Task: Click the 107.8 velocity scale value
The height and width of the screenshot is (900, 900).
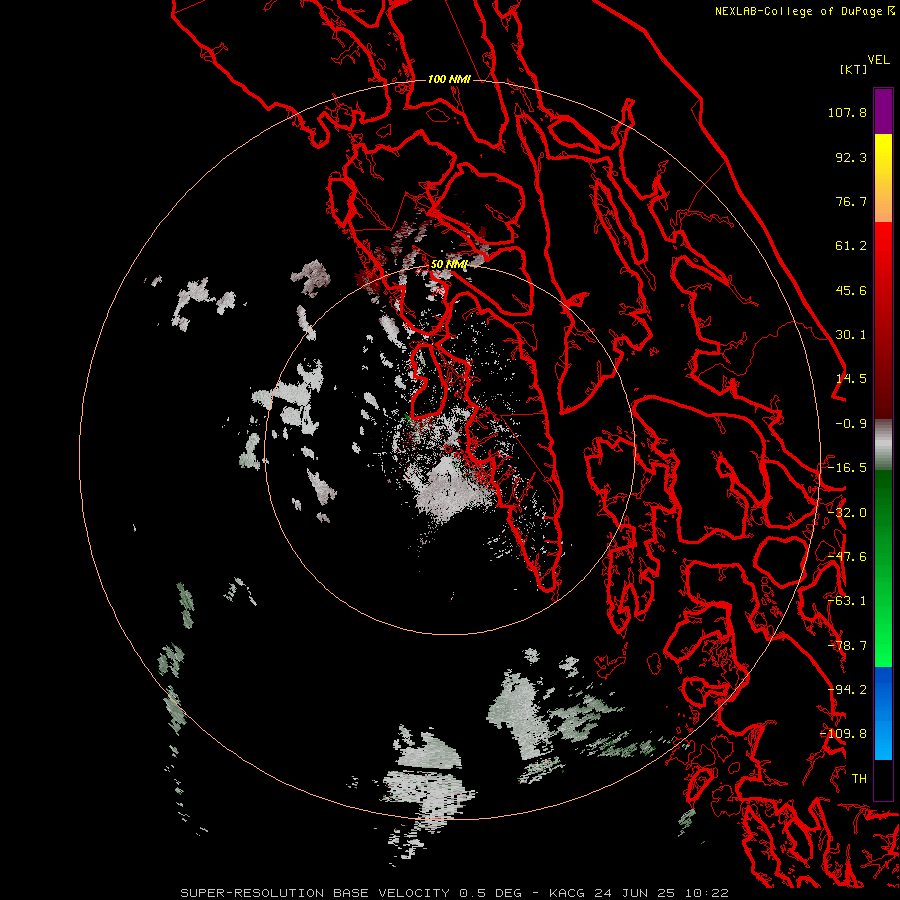Action: pyautogui.click(x=847, y=112)
